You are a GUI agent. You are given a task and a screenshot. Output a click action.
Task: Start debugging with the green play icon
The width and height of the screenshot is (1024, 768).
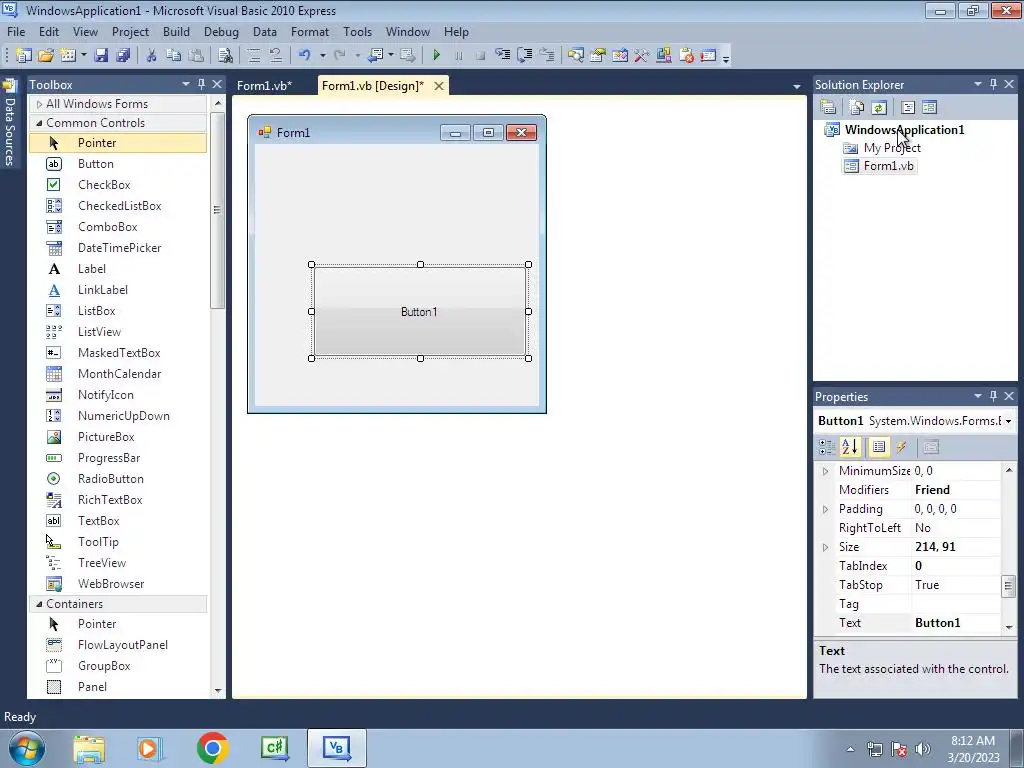coord(437,56)
